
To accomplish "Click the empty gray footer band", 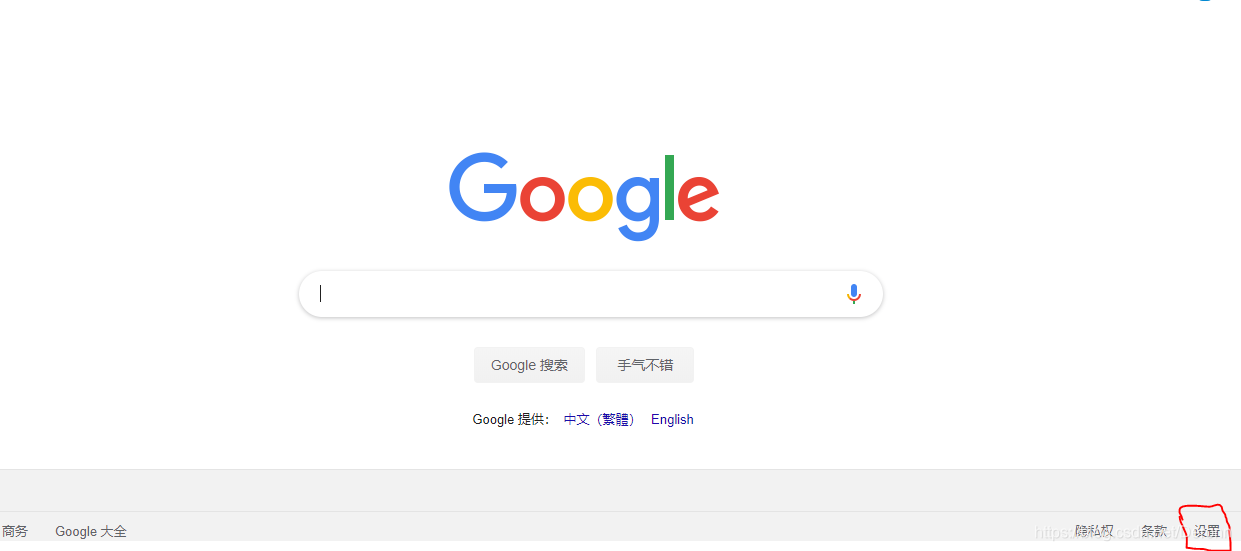I will pyautogui.click(x=620, y=490).
